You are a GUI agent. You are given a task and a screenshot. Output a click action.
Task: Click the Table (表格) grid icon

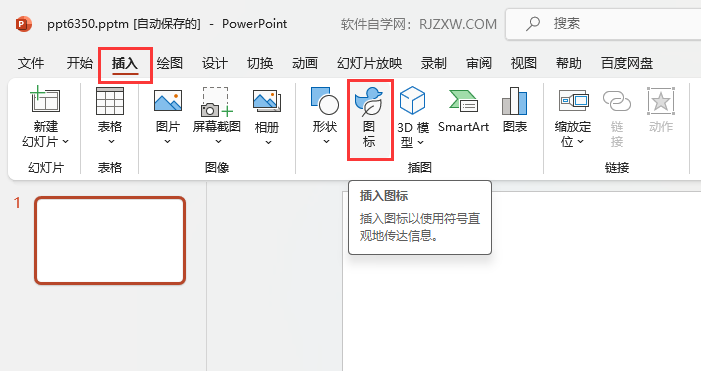click(110, 101)
